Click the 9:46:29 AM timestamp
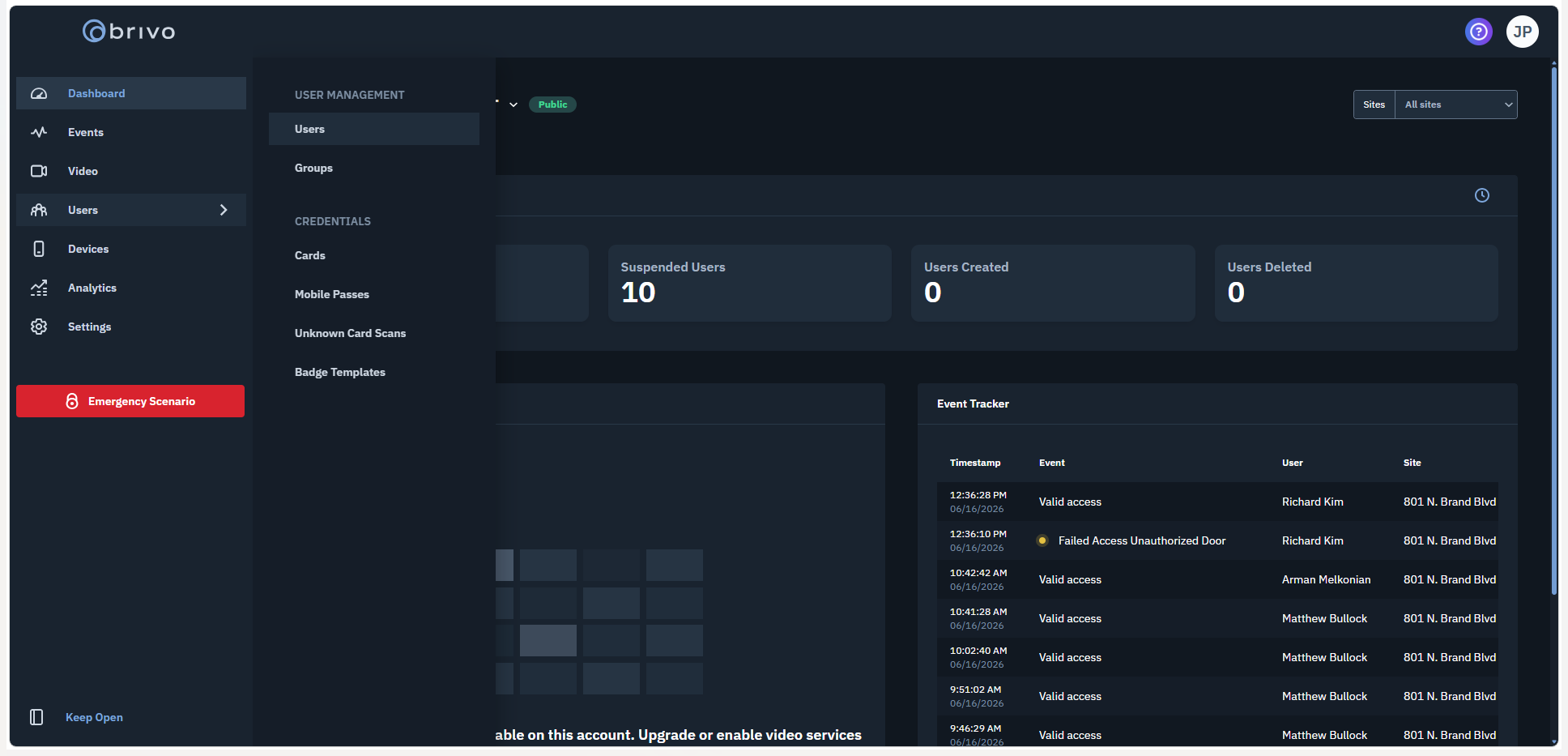The image size is (1568, 756). point(976,728)
